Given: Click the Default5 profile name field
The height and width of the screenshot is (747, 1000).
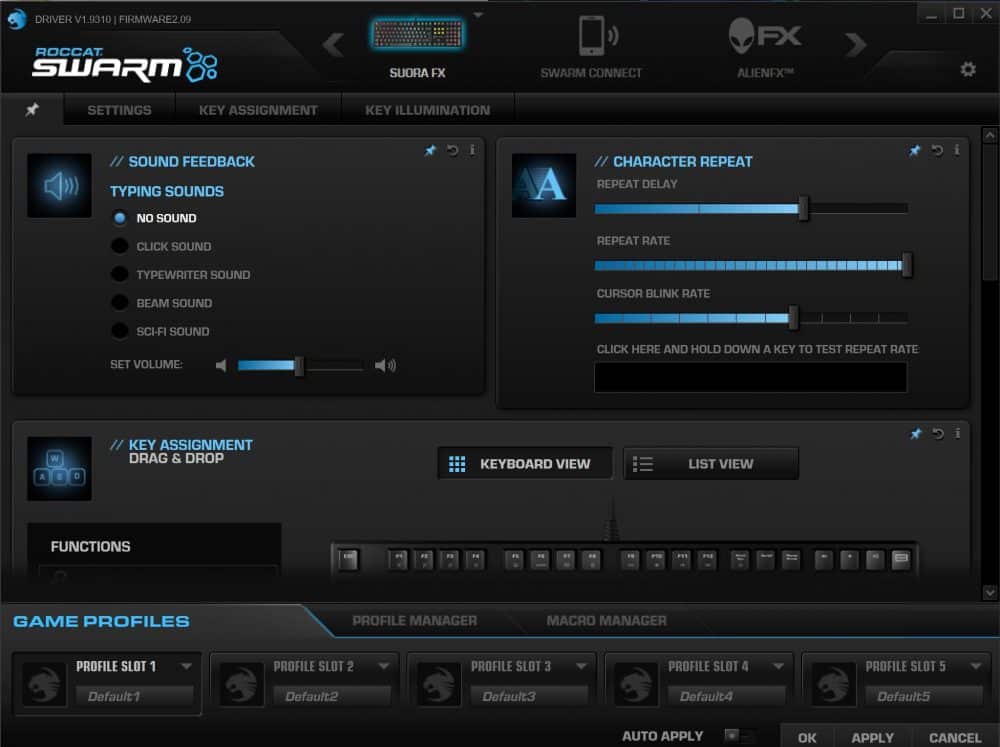Looking at the screenshot, I should pyautogui.click(x=923, y=696).
